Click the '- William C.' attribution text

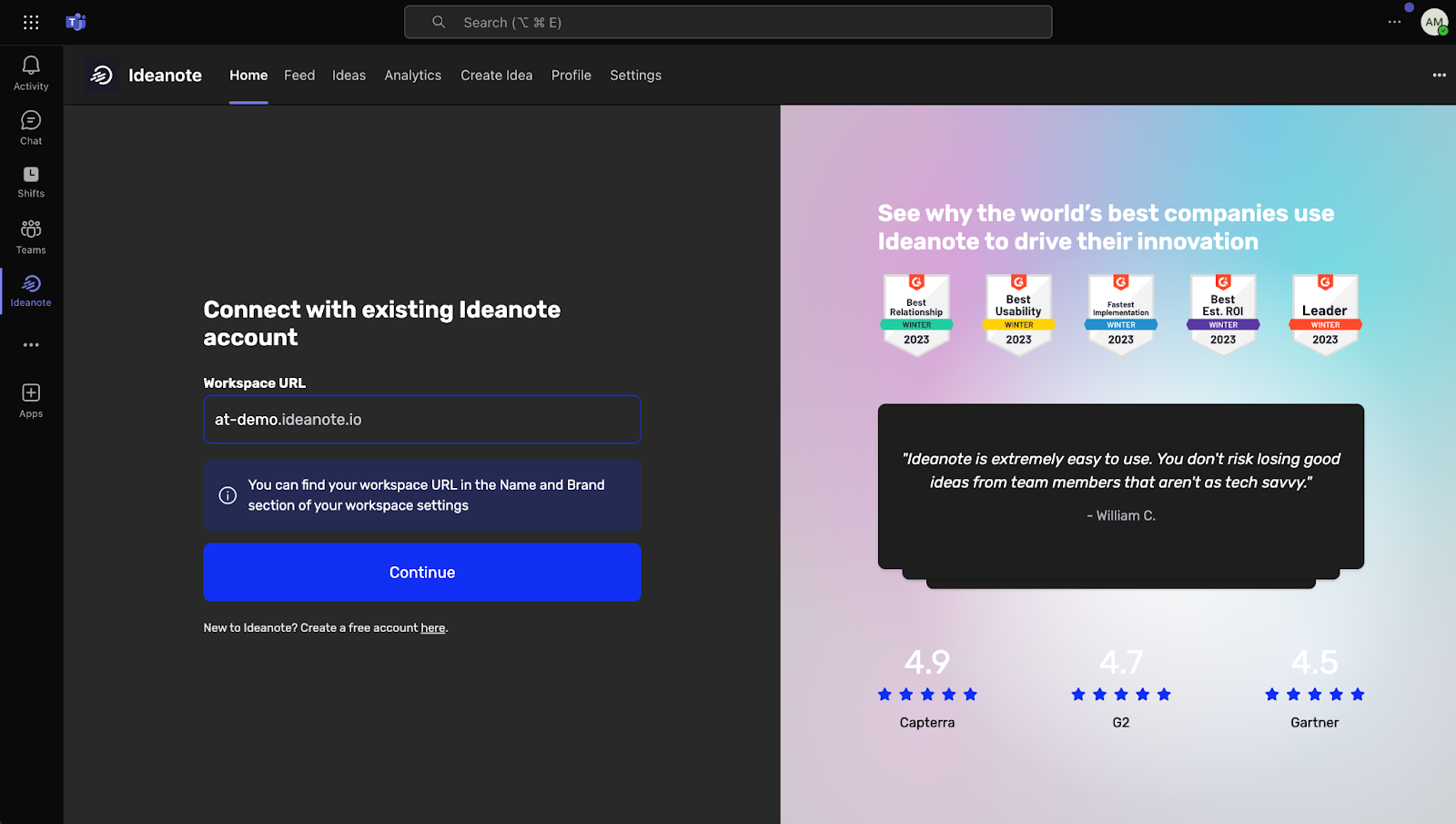pos(1120,515)
